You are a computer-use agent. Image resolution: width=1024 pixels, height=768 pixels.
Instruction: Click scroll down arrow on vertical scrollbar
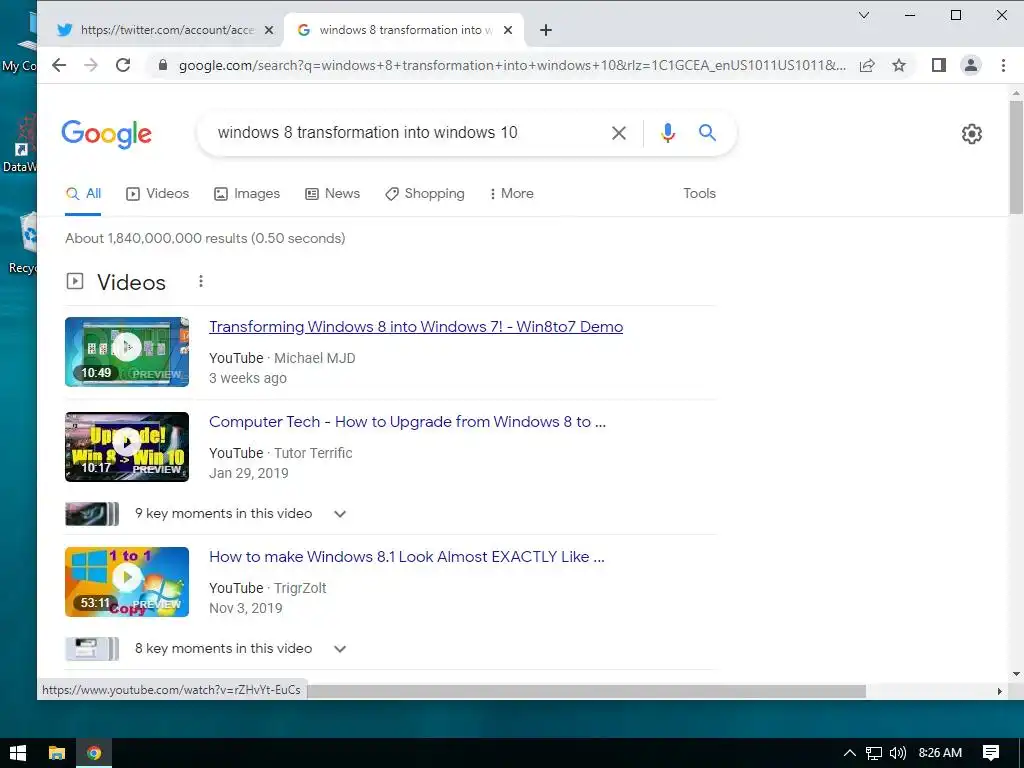[x=1016, y=673]
